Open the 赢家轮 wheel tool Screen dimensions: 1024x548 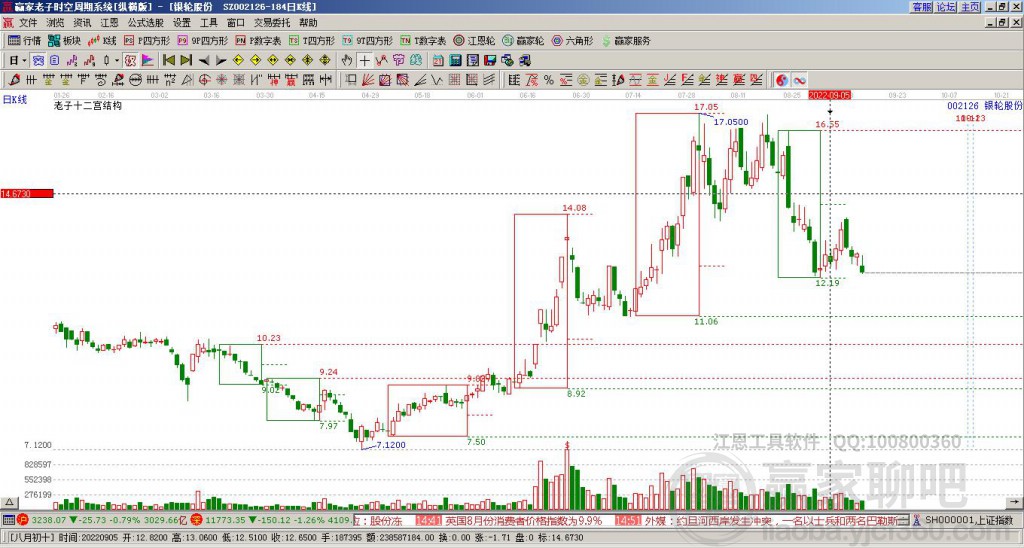click(x=523, y=40)
